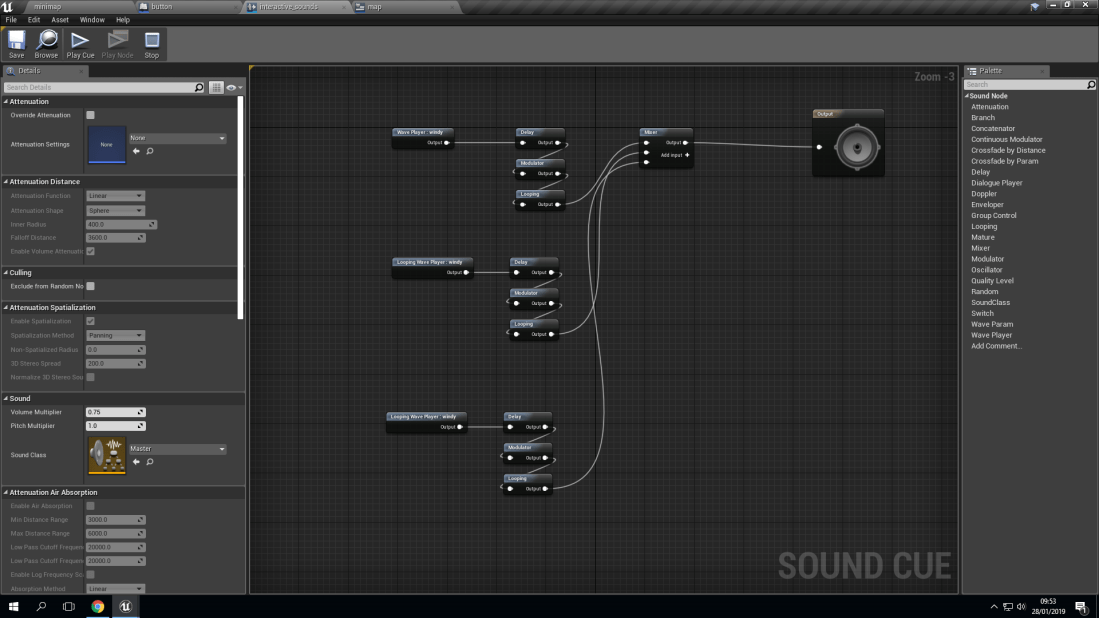The width and height of the screenshot is (1099, 618).
Task: Stop sound playback
Action: [151, 42]
